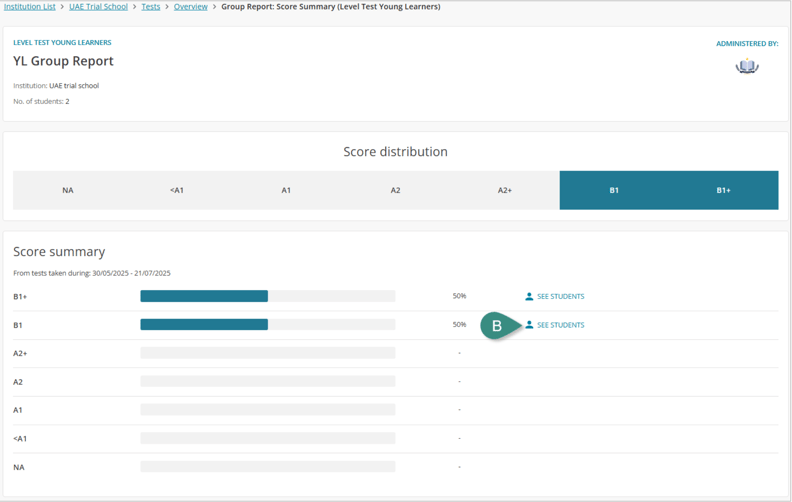Click the person icon beside B1+ row
The height and width of the screenshot is (502, 792).
(529, 297)
